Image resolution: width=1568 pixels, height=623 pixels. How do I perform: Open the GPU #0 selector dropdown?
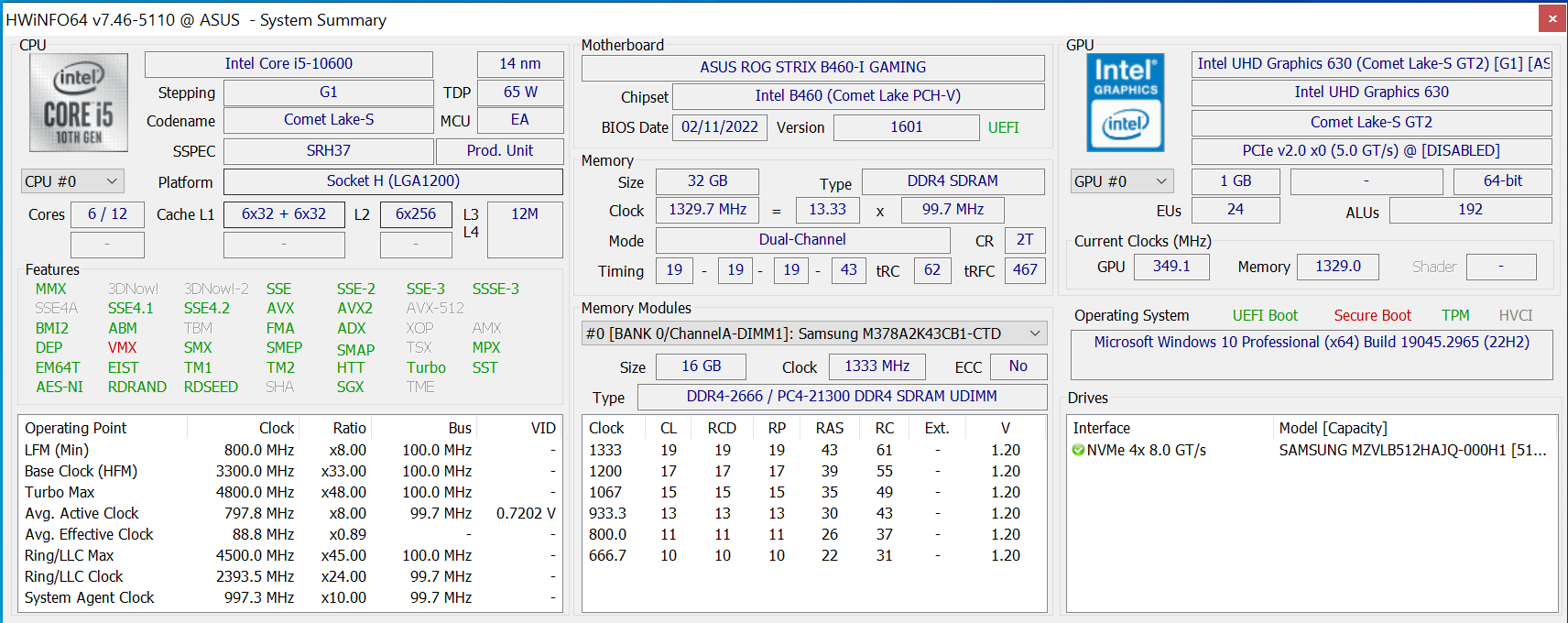pyautogui.click(x=1122, y=181)
